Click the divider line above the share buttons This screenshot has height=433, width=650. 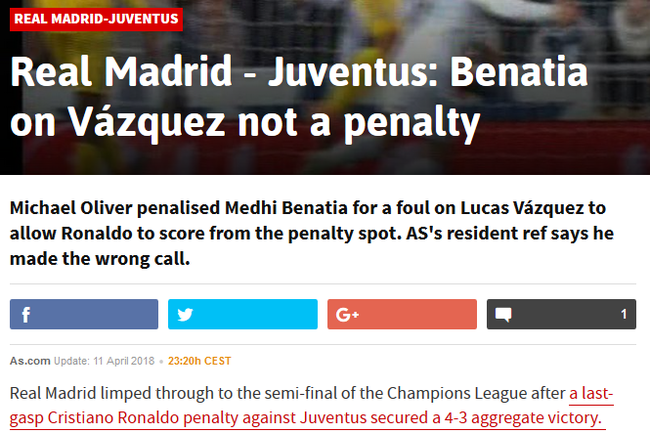tap(323, 284)
